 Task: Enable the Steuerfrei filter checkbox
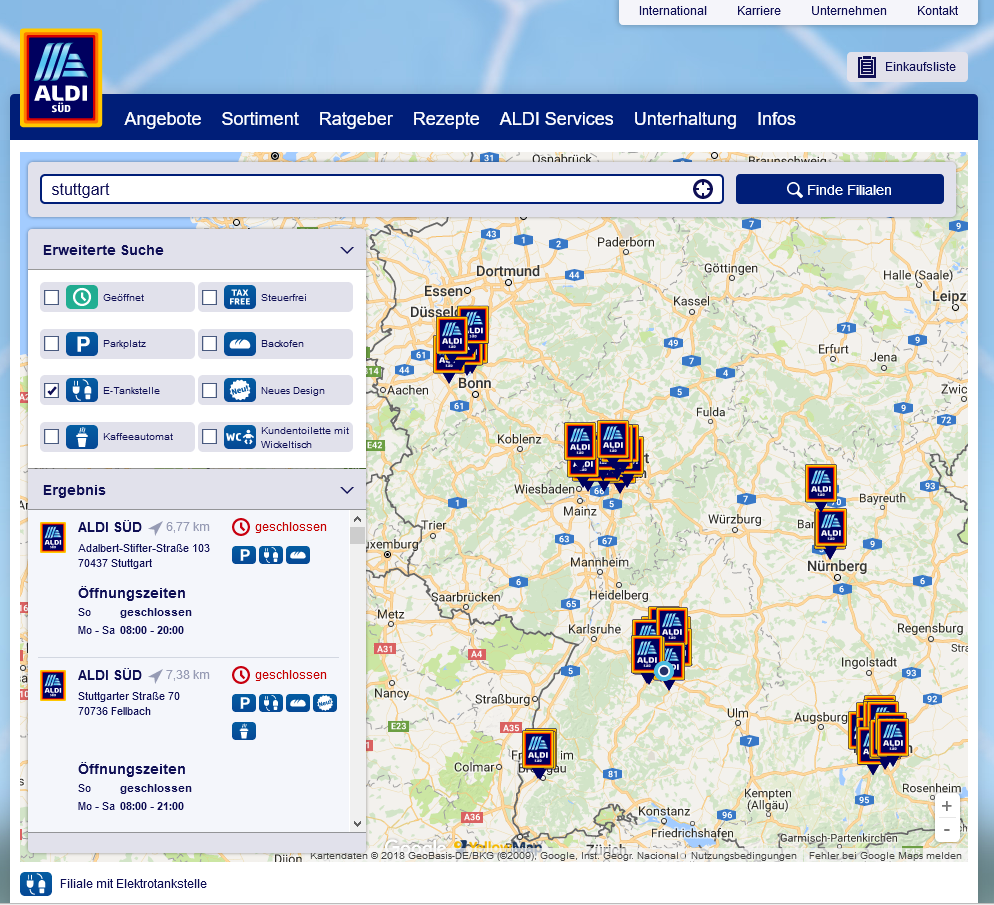(x=209, y=297)
